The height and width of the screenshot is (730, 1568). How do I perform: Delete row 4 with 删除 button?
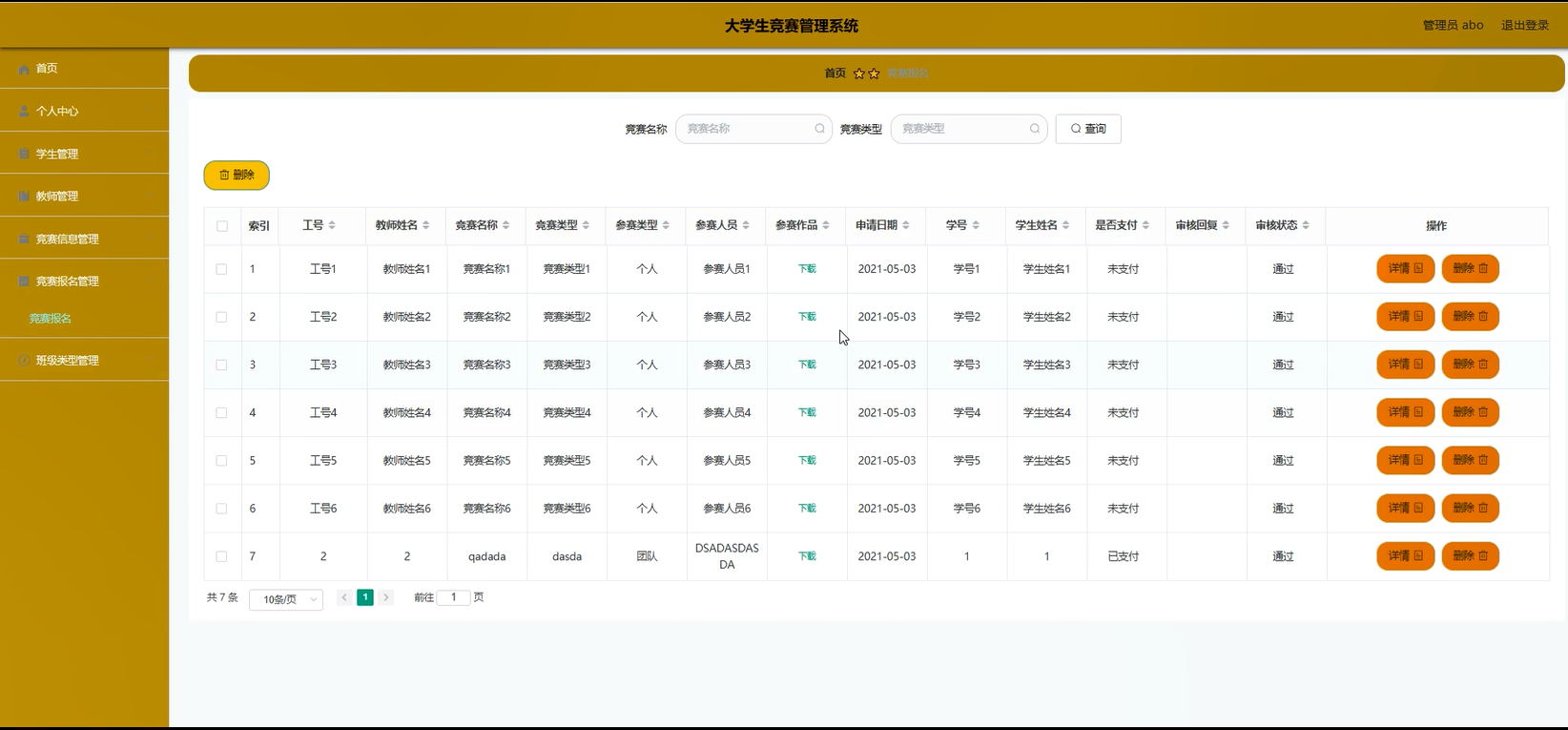point(1470,412)
